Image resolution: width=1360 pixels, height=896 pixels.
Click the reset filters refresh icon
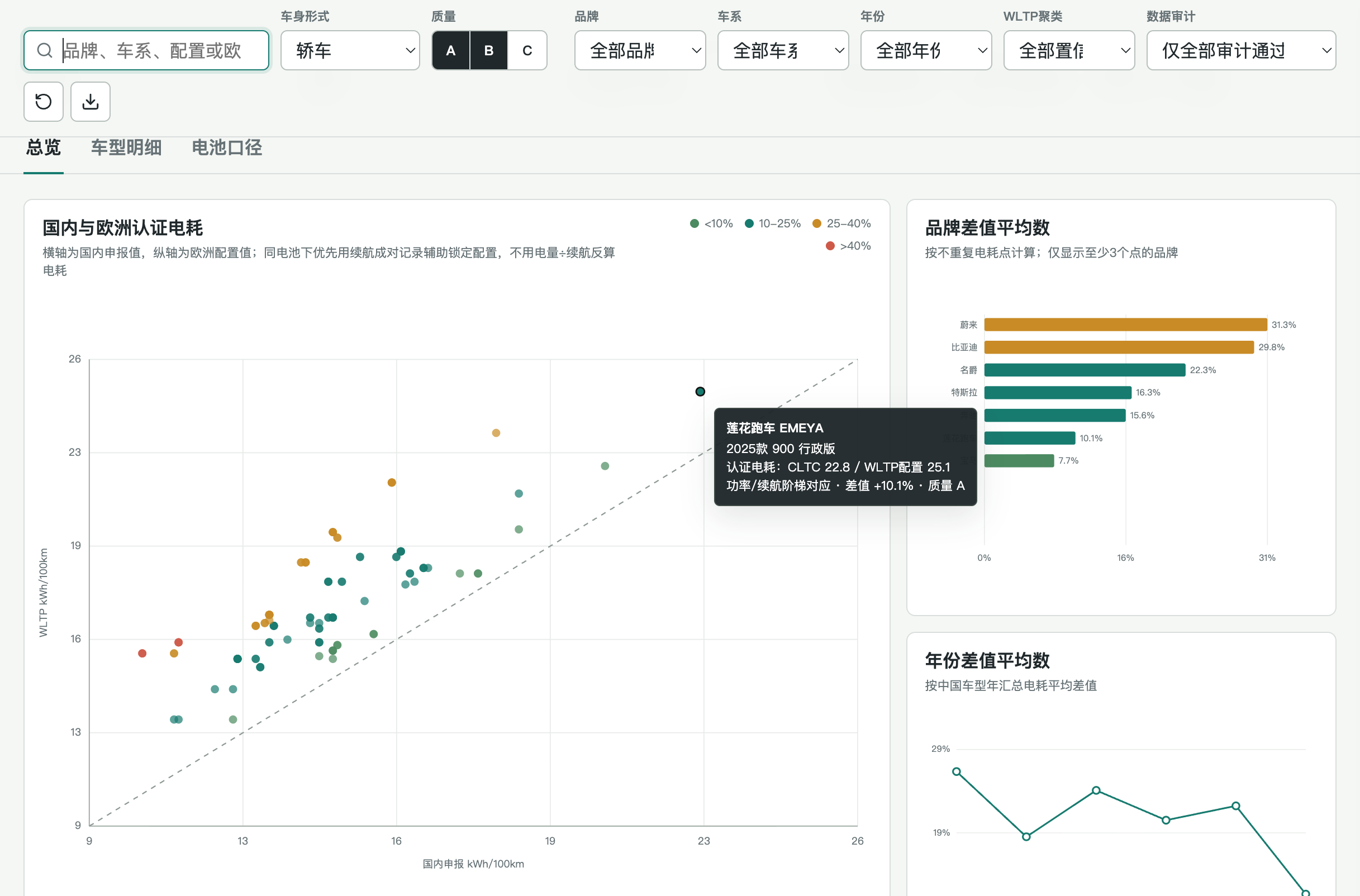[44, 102]
